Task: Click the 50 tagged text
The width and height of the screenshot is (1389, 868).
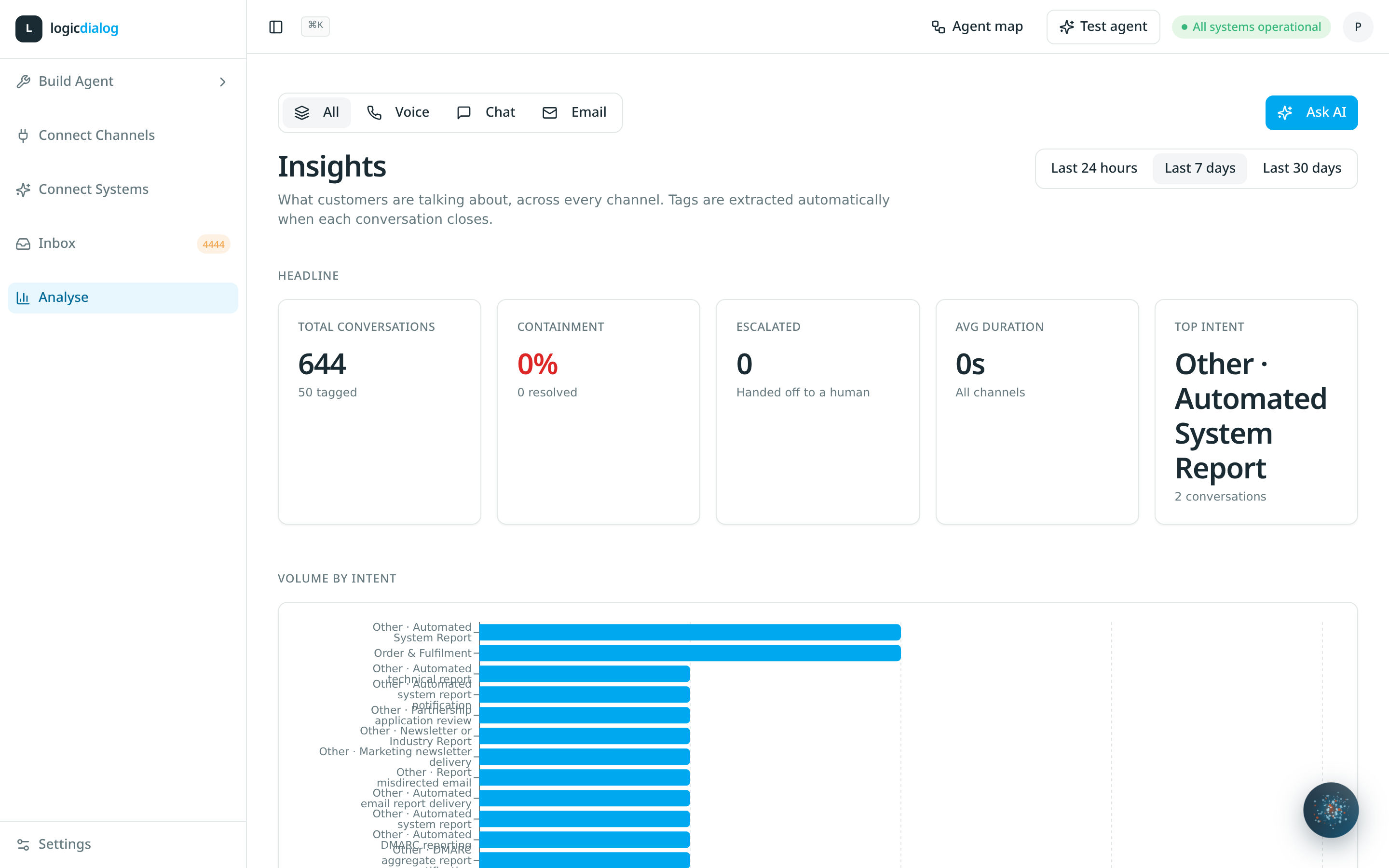Action: coord(327,393)
